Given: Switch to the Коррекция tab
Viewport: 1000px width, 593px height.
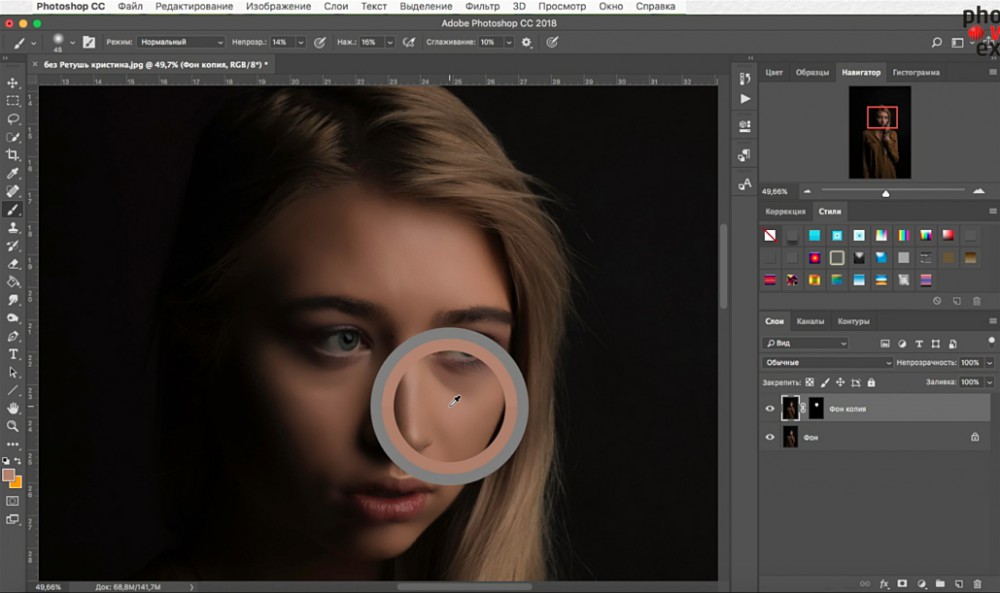Looking at the screenshot, I should pos(785,212).
